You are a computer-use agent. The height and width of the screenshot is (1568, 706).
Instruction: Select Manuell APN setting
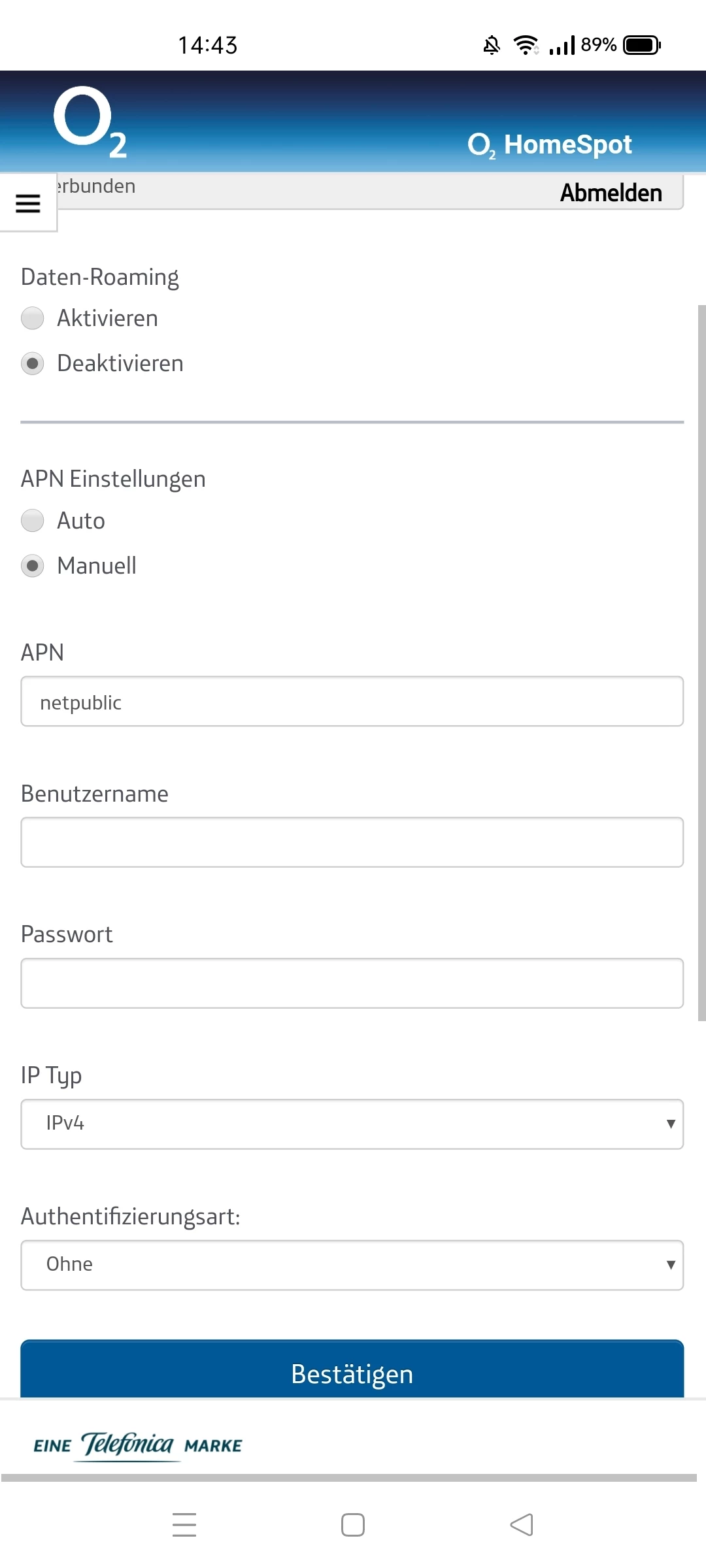[x=33, y=566]
